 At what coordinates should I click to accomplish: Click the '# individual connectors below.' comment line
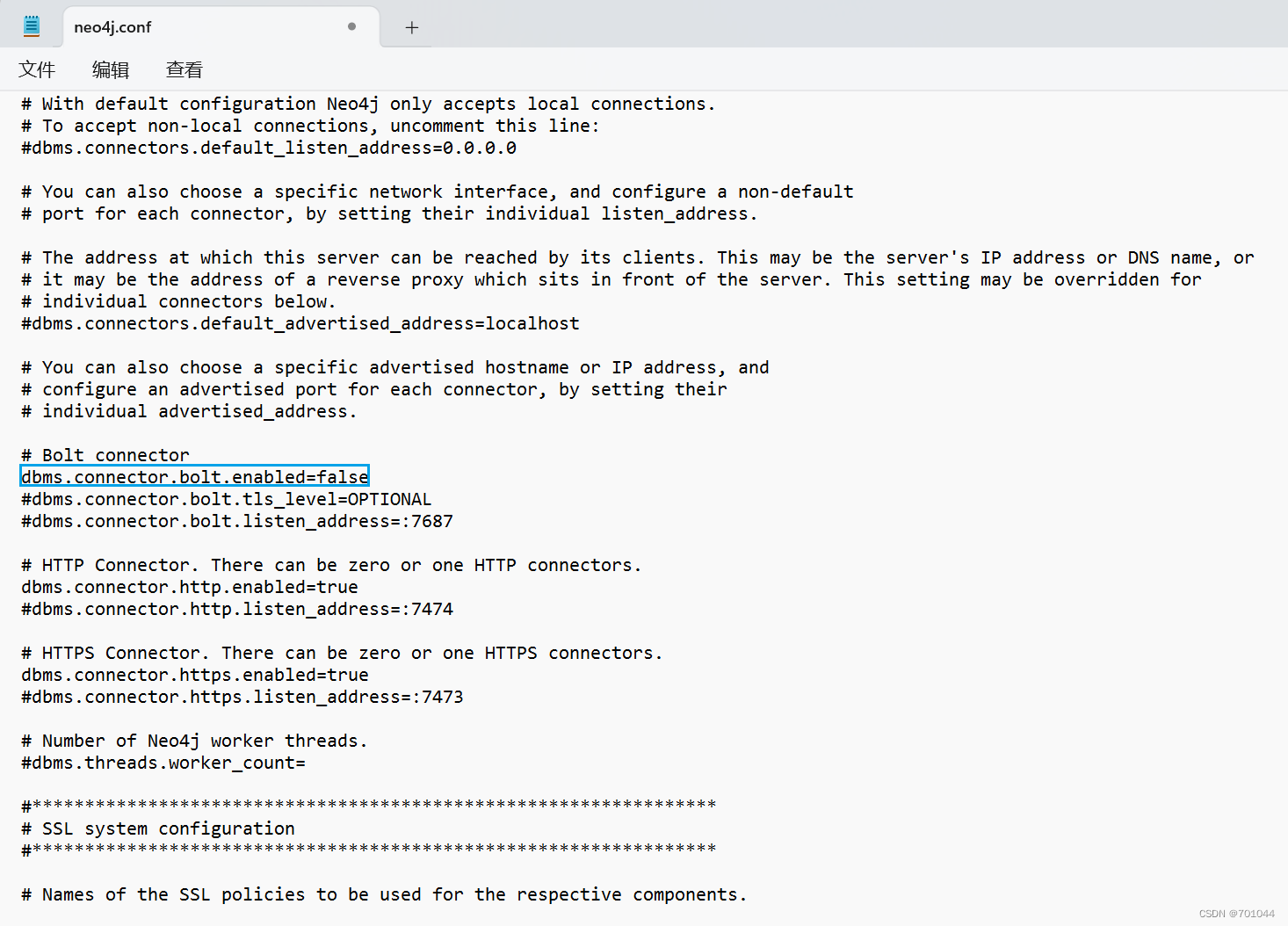coord(178,301)
